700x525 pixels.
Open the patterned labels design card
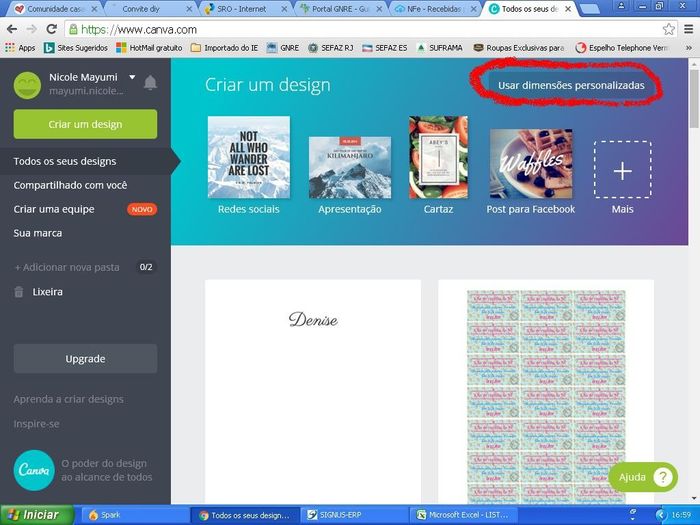click(x=546, y=391)
